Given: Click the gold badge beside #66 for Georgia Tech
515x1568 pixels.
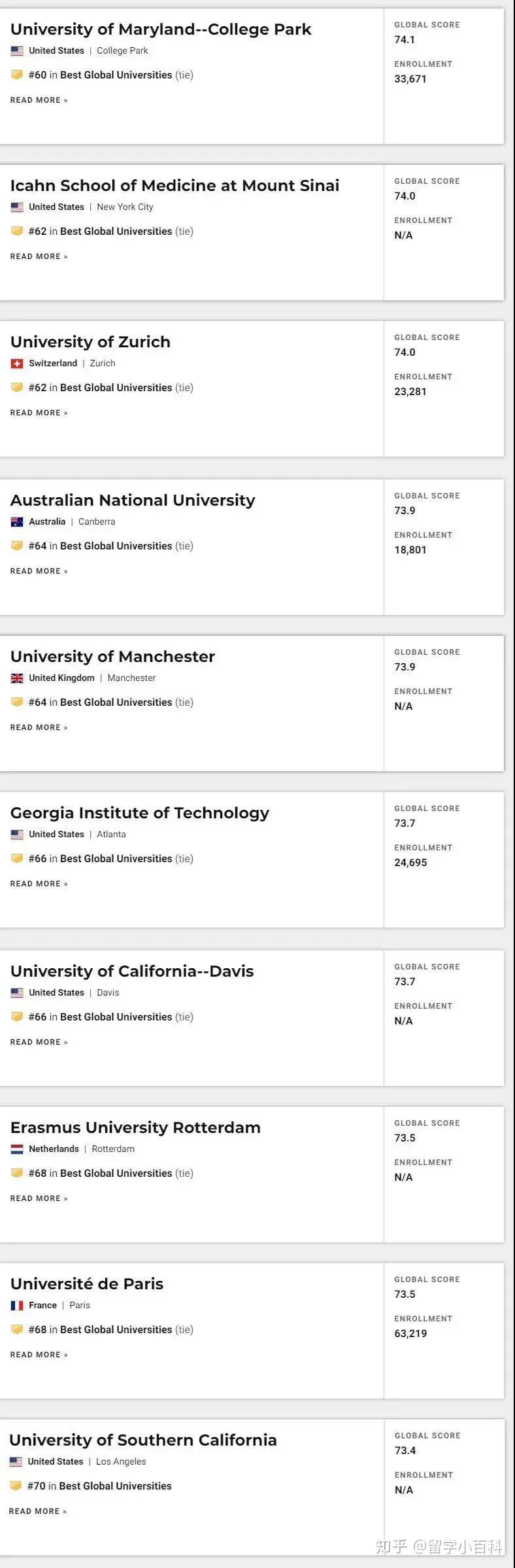Looking at the screenshot, I should click(x=17, y=858).
